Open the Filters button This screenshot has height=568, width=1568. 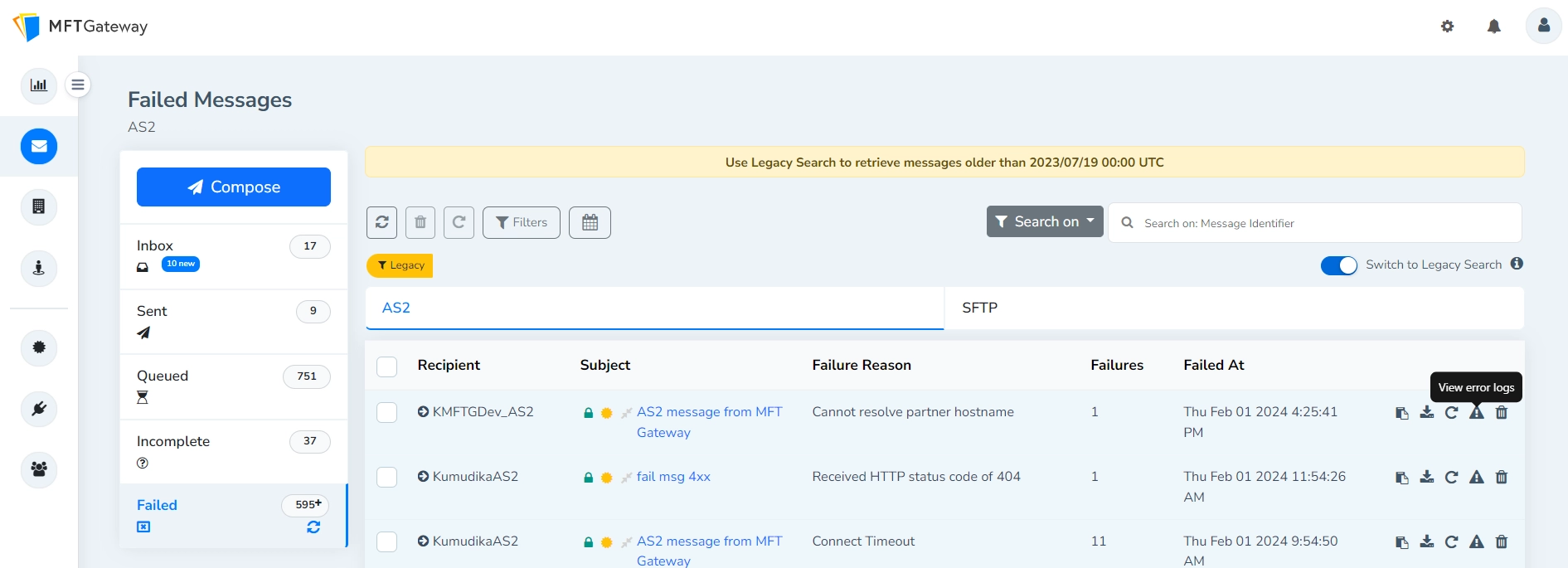coord(522,222)
